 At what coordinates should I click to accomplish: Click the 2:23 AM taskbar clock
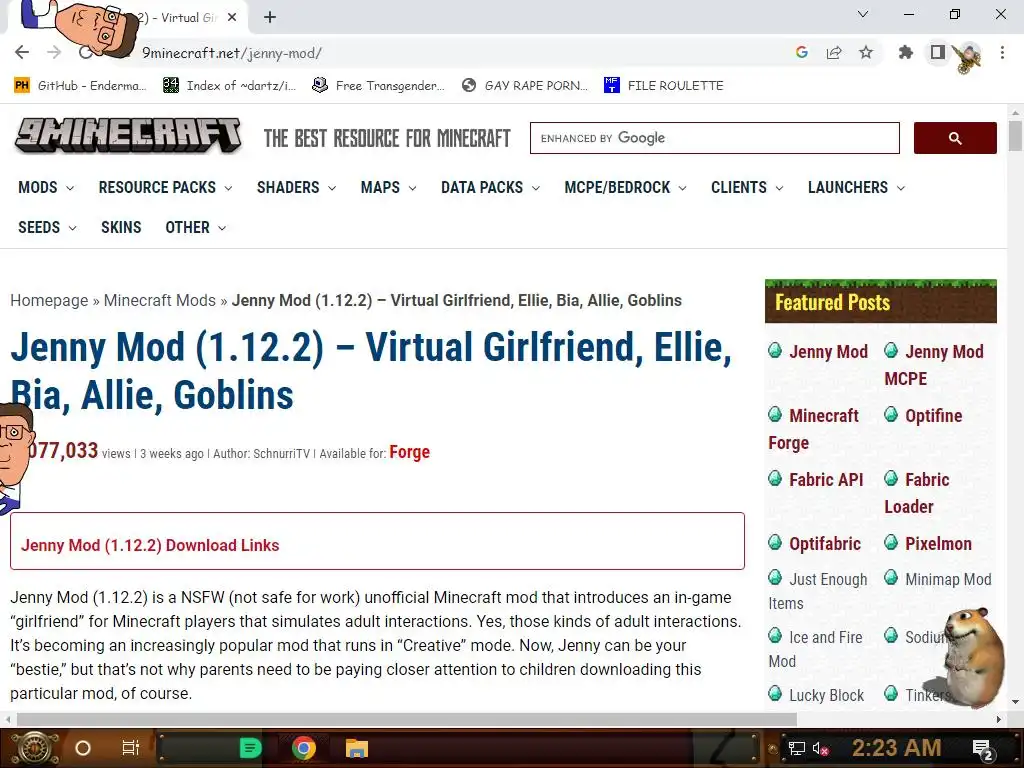897,748
